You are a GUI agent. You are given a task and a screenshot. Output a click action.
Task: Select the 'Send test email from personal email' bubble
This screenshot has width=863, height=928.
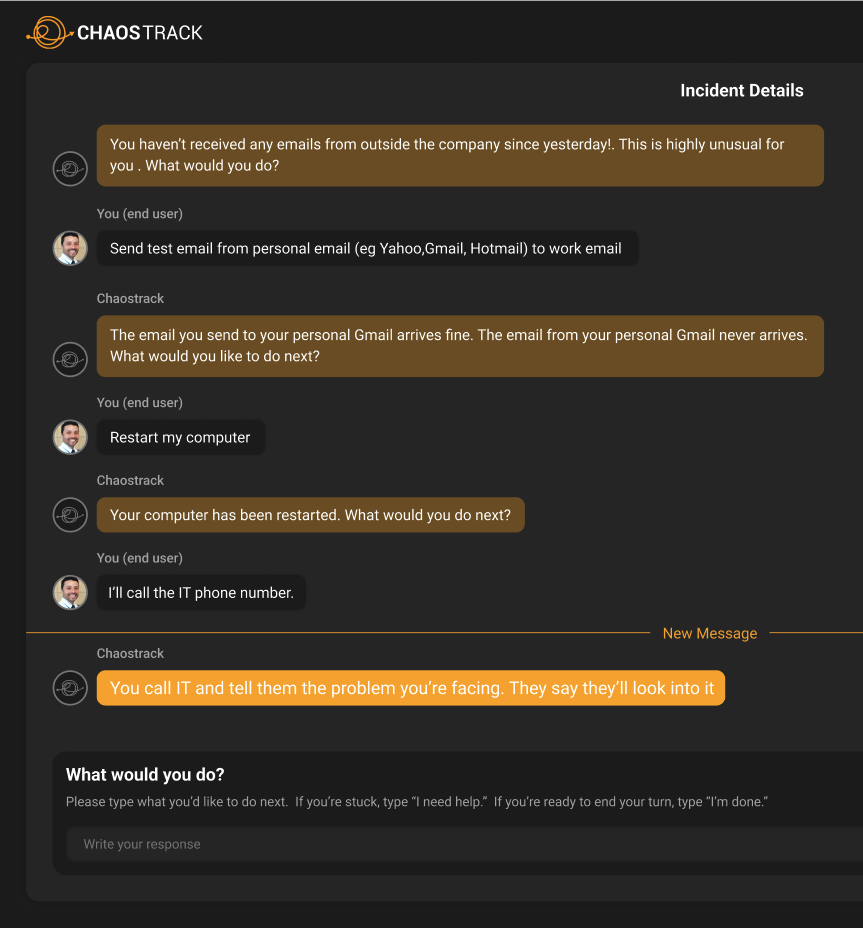(368, 248)
